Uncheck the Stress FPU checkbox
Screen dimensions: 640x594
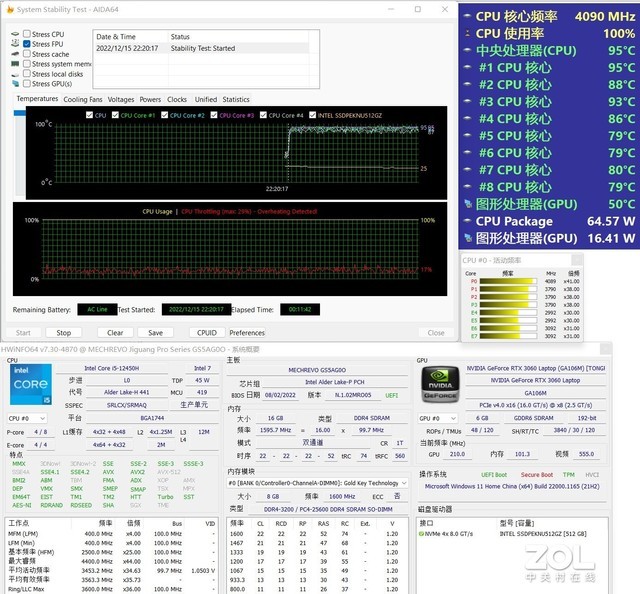pyautogui.click(x=27, y=44)
